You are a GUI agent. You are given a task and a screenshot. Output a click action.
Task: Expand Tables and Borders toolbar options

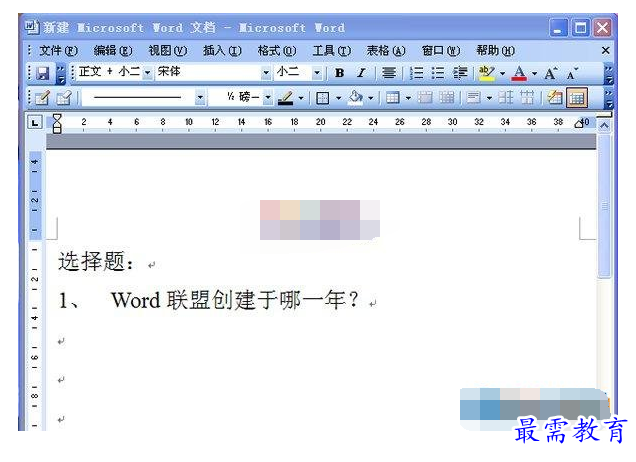coord(609,99)
